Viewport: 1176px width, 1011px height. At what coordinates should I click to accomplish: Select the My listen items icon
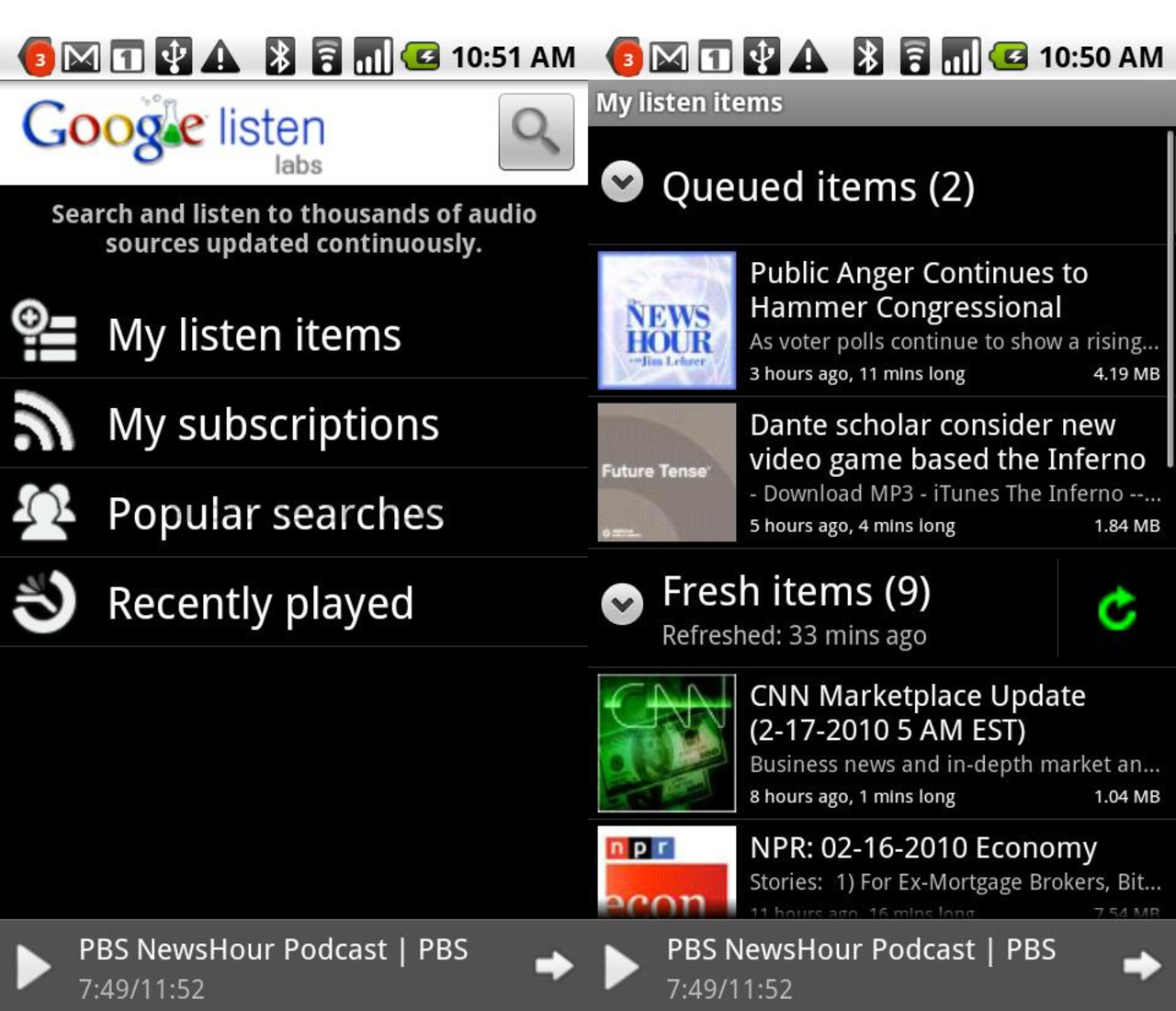(45, 335)
